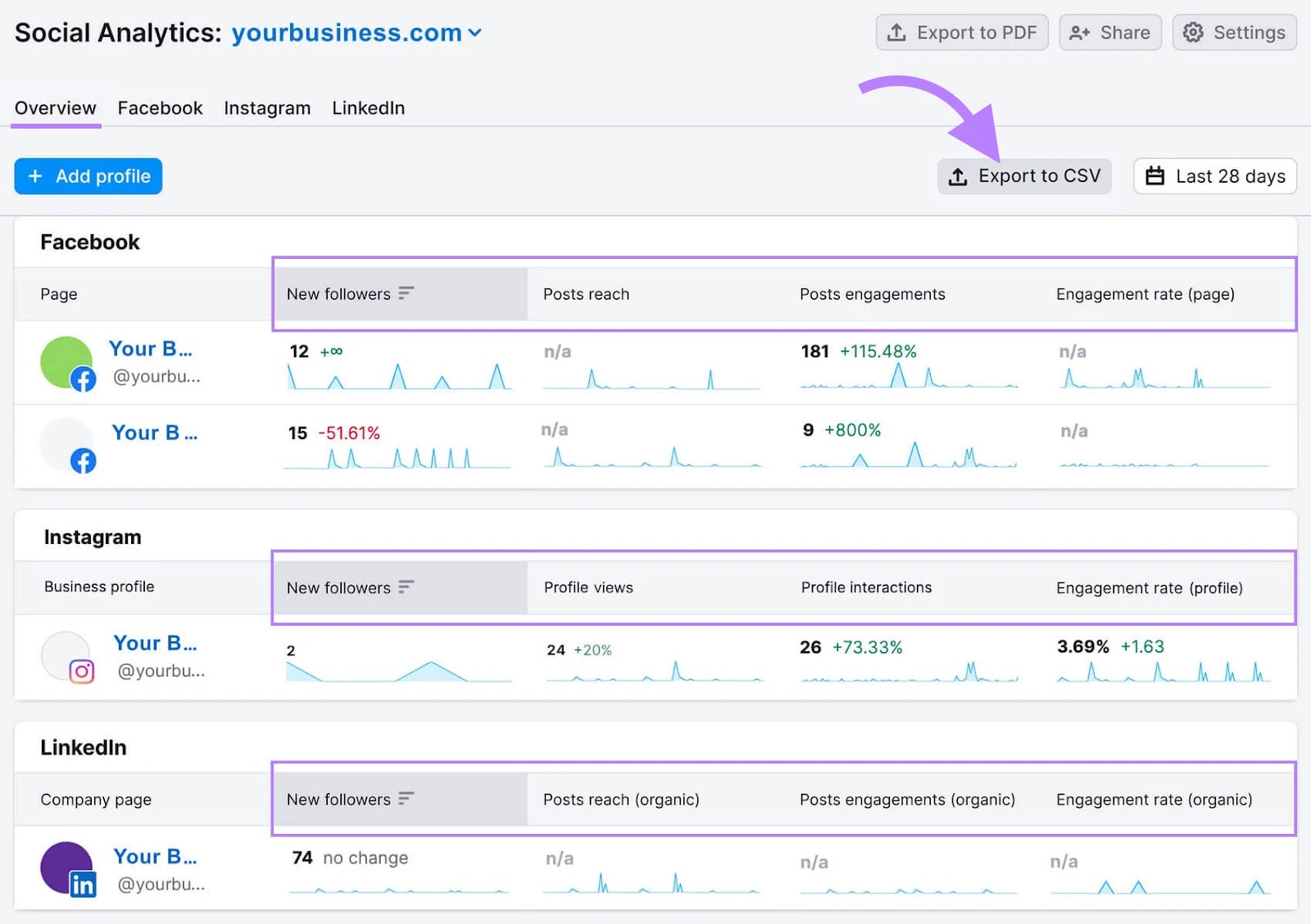Viewport: 1311px width, 924px height.
Task: Toggle sort order on LinkedIn New followers column
Action: [x=405, y=799]
